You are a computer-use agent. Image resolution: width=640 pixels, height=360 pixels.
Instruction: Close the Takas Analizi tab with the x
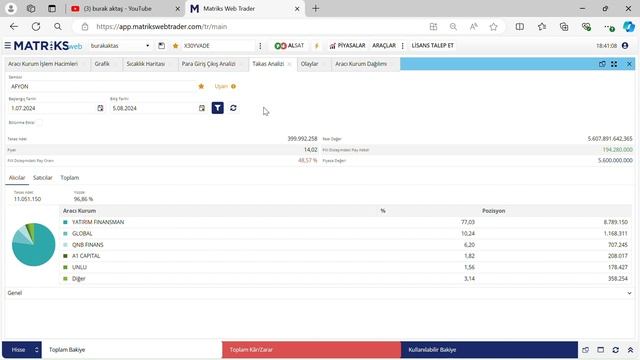click(x=289, y=64)
